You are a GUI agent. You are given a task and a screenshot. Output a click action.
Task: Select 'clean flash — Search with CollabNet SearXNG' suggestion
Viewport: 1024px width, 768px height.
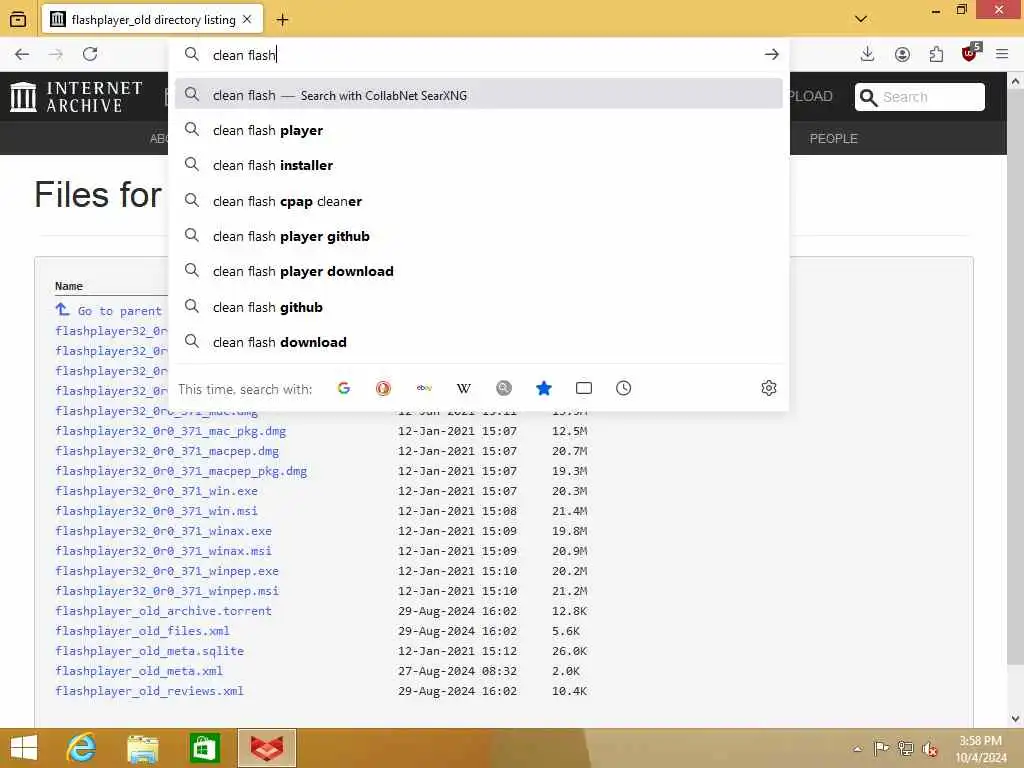(x=479, y=95)
